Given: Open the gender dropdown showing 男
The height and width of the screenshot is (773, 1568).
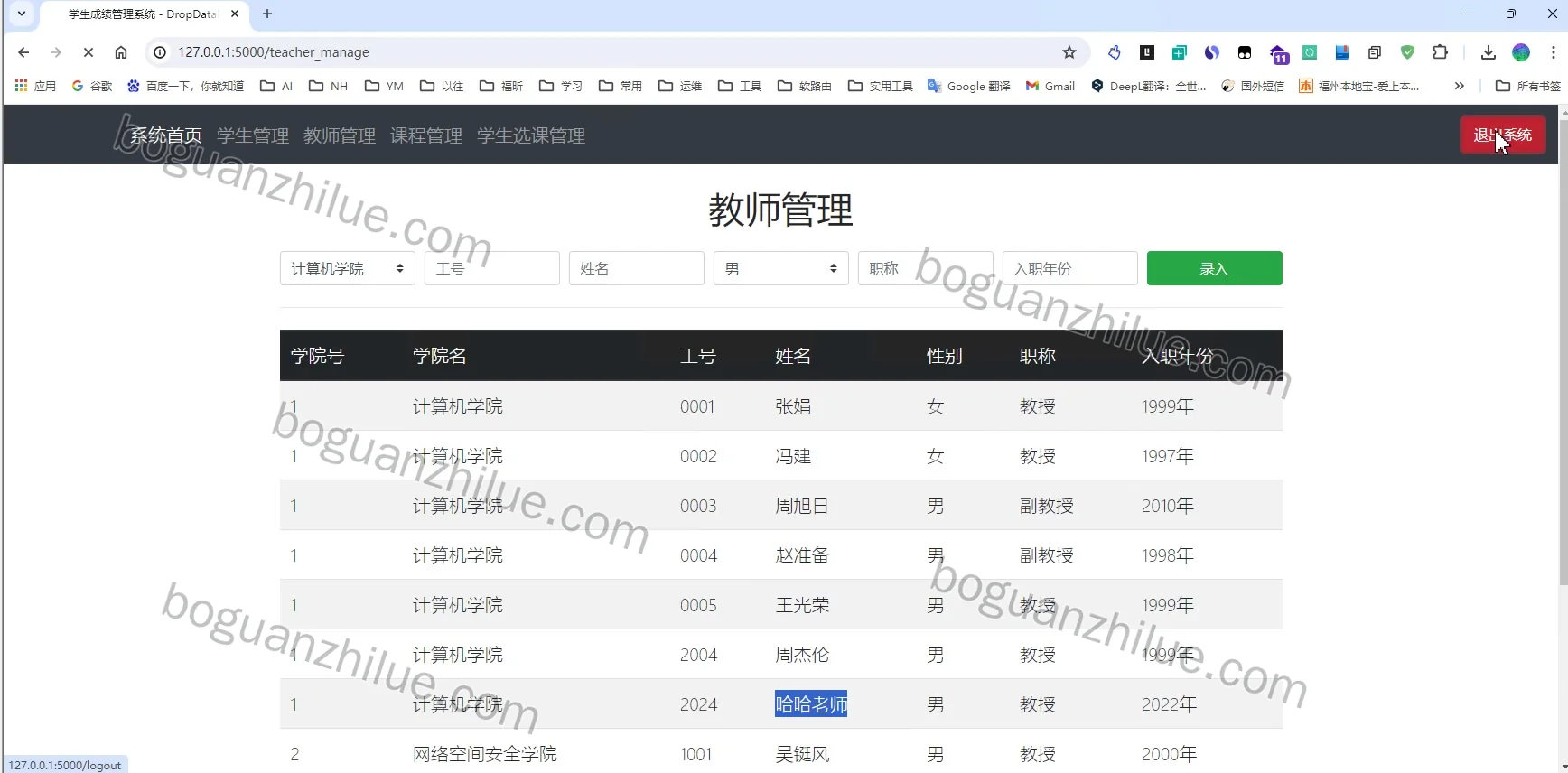Looking at the screenshot, I should pyautogui.click(x=781, y=268).
